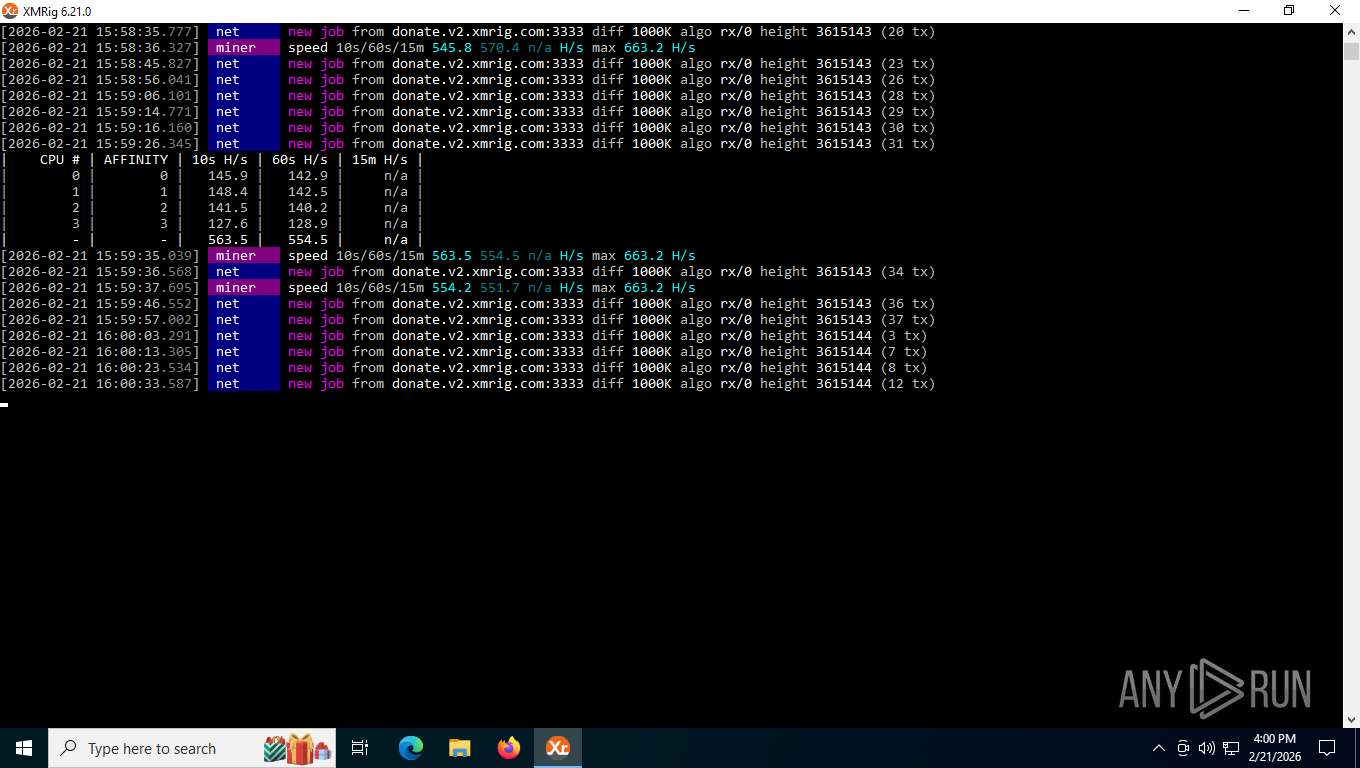Launch Microsoft Edge from the taskbar
This screenshot has width=1360, height=768.
coord(410,748)
